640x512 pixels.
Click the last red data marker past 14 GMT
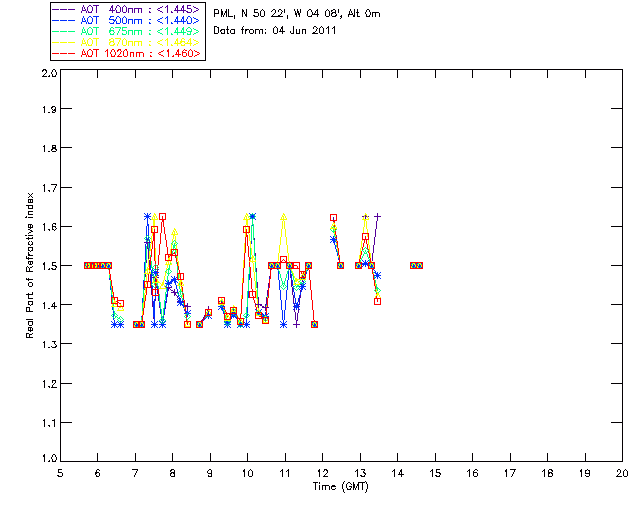point(420,265)
